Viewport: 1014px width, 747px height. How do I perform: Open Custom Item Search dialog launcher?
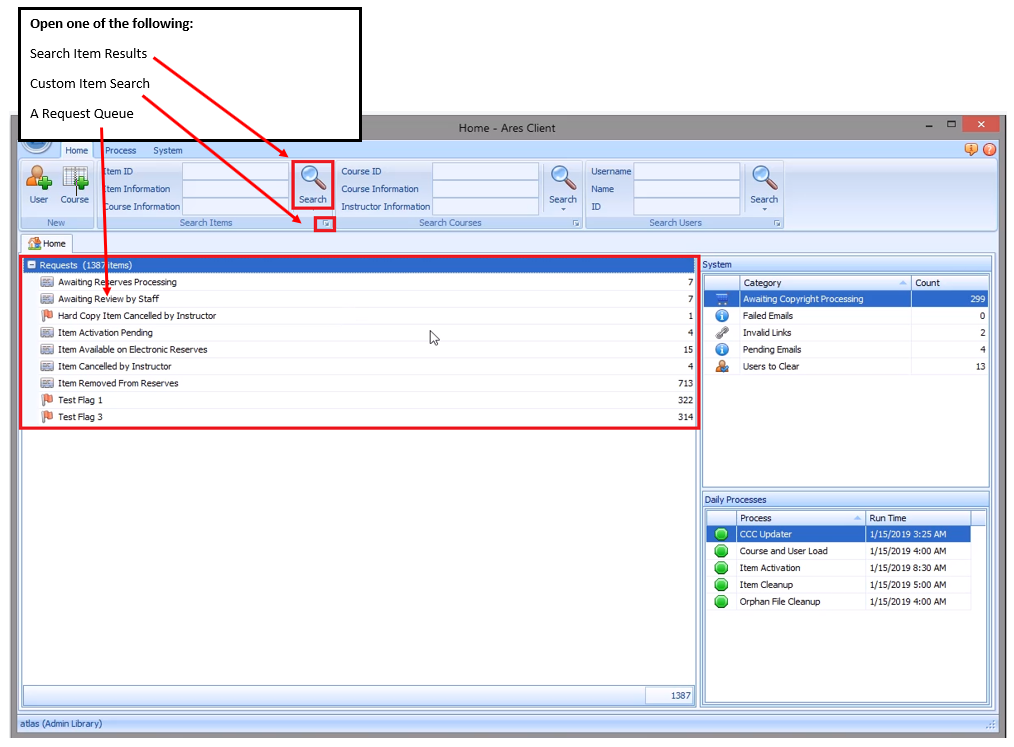point(325,225)
